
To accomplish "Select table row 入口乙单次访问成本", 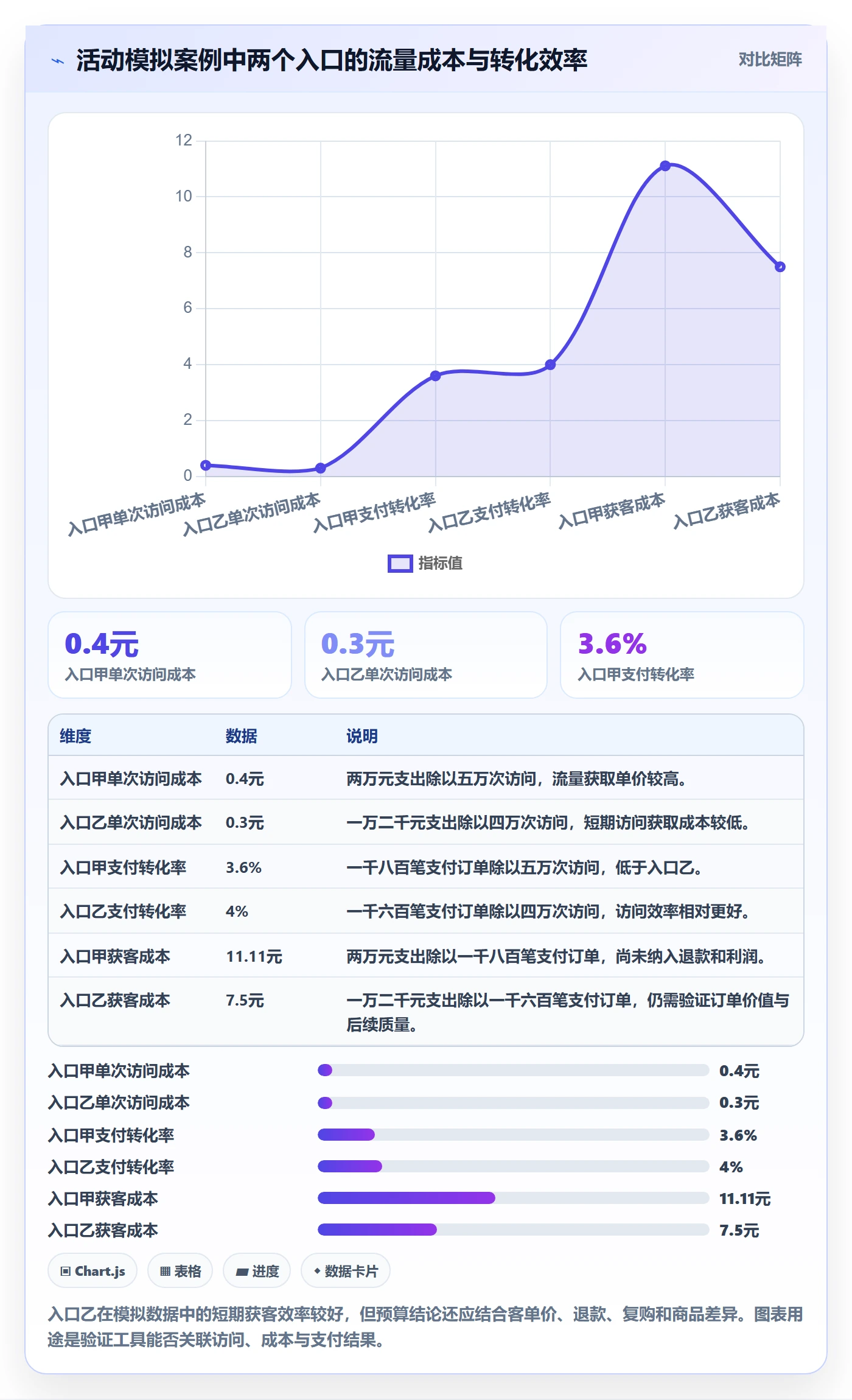I will click(426, 822).
